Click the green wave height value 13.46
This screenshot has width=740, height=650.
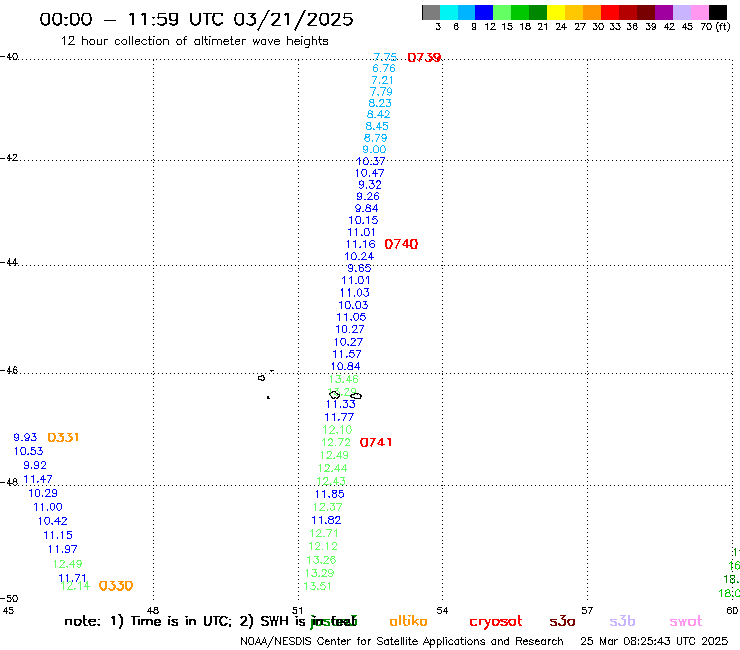pos(344,379)
